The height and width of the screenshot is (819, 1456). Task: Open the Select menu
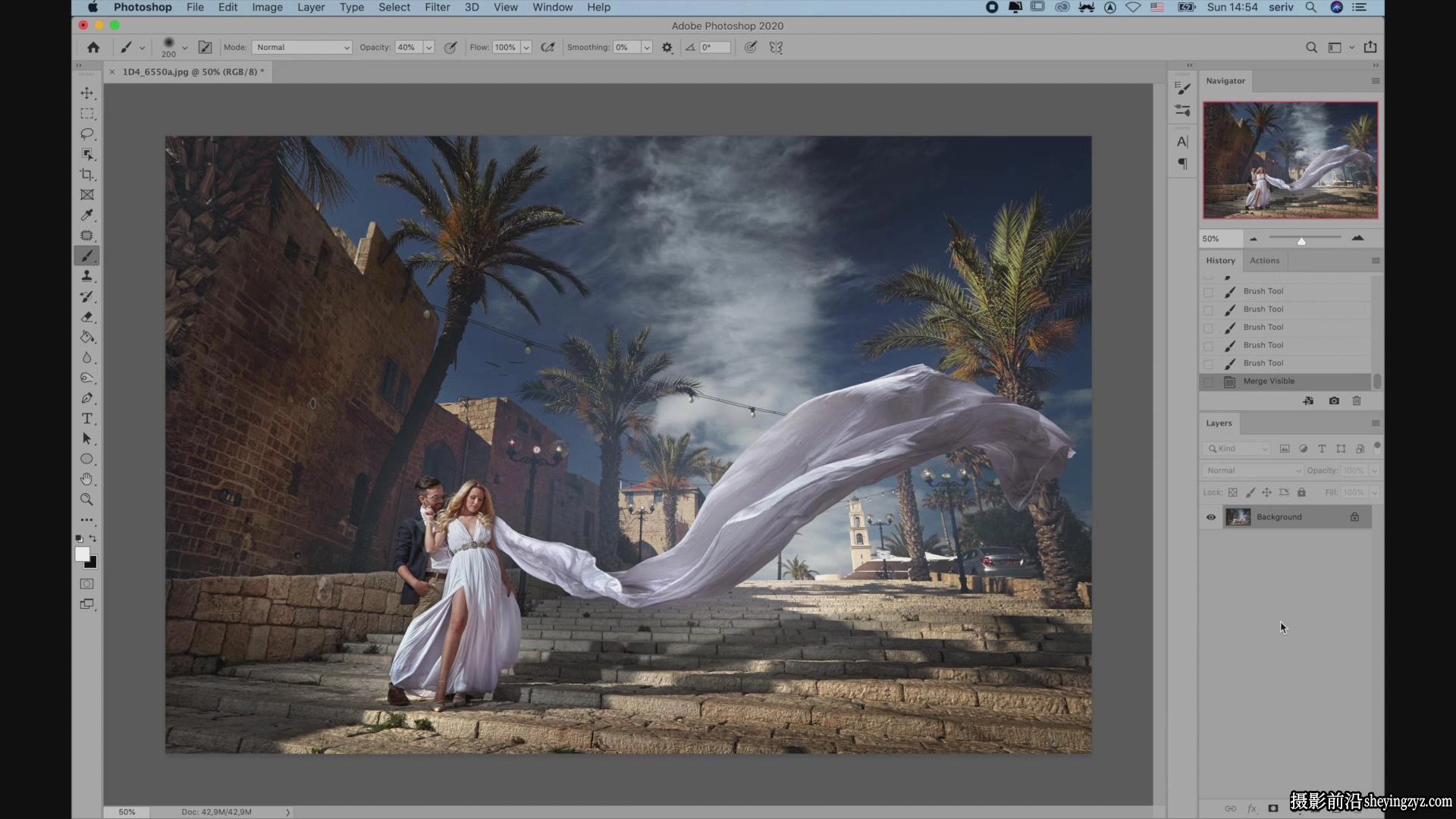tap(394, 7)
